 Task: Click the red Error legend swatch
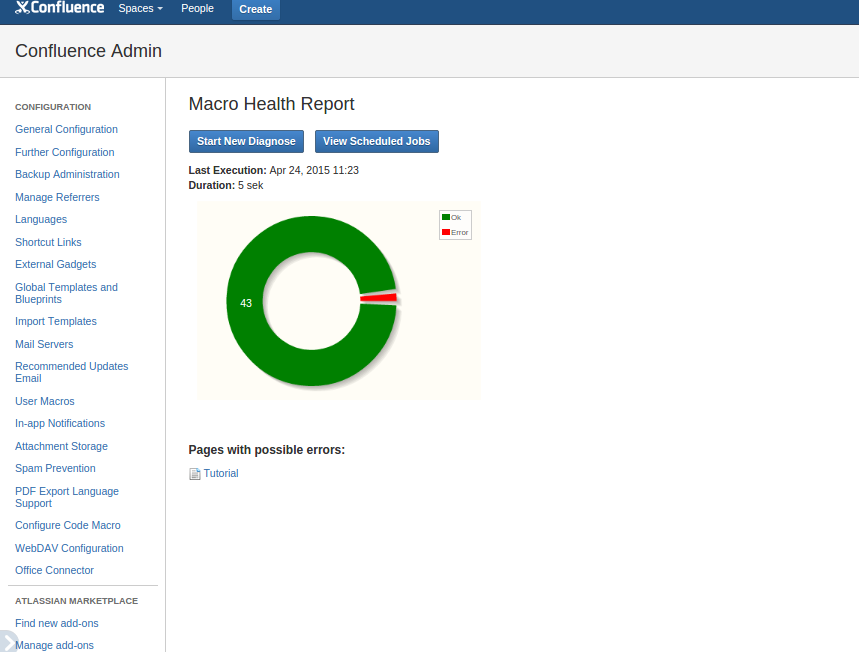[x=446, y=232]
